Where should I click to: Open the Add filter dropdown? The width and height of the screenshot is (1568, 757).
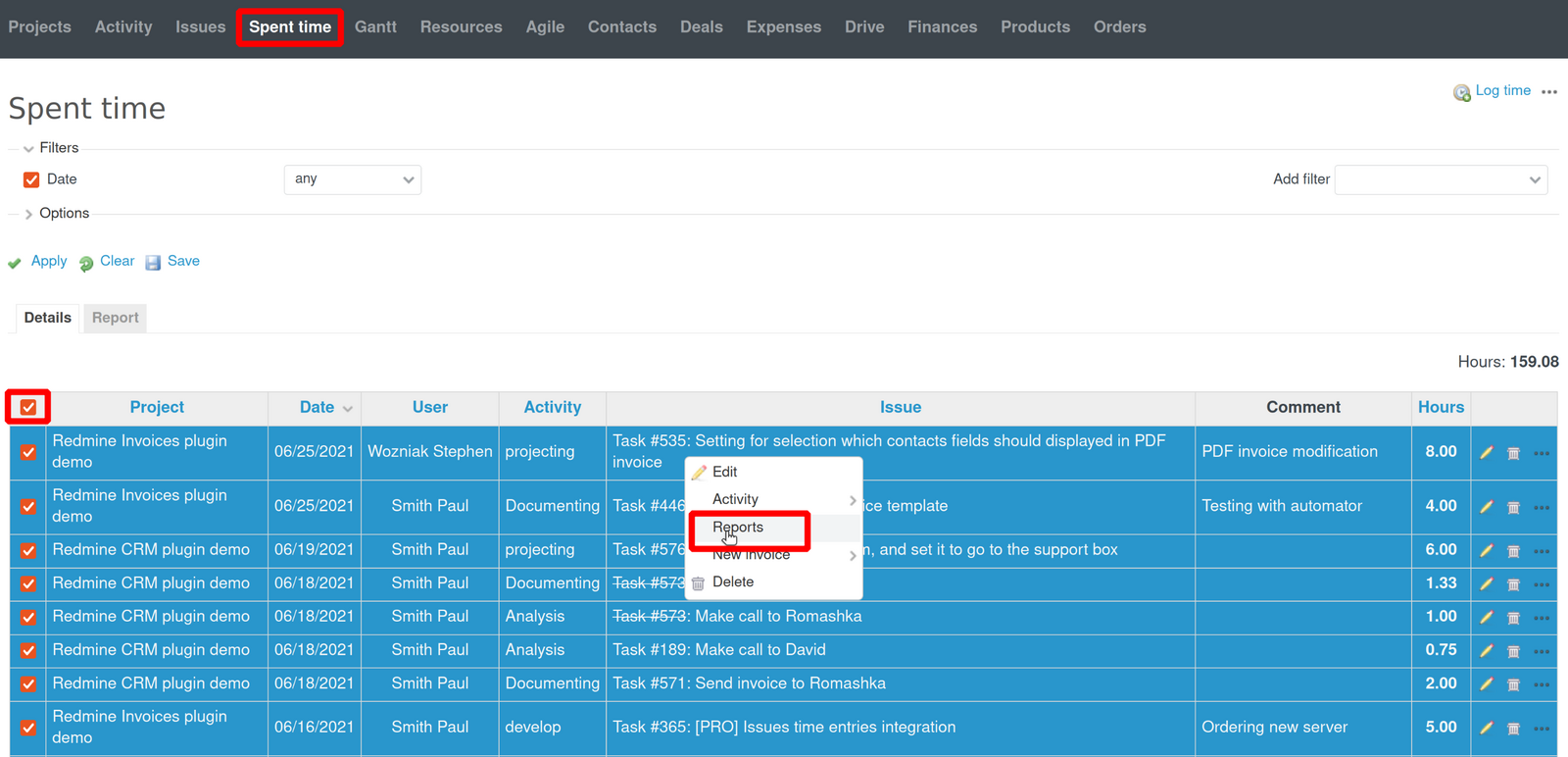tap(1441, 179)
